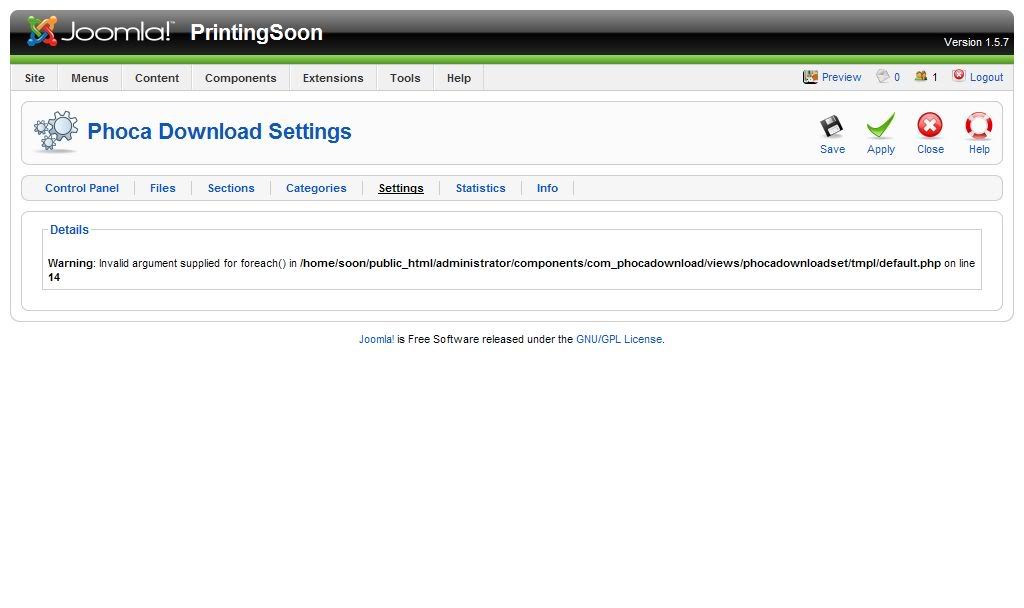The width and height of the screenshot is (1024, 608).
Task: Open the GNU/GPL License link
Action: pyautogui.click(x=618, y=339)
